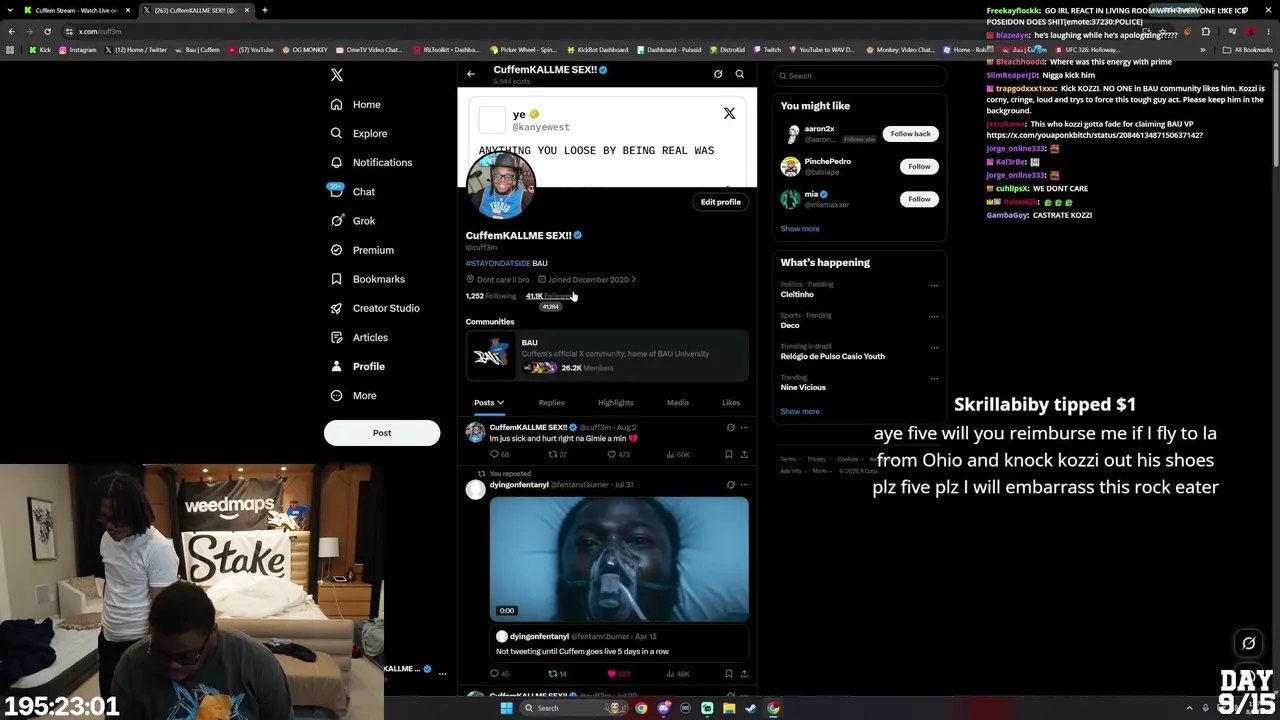Open Explore in the X sidebar
The height and width of the screenshot is (720, 1280).
point(358,133)
